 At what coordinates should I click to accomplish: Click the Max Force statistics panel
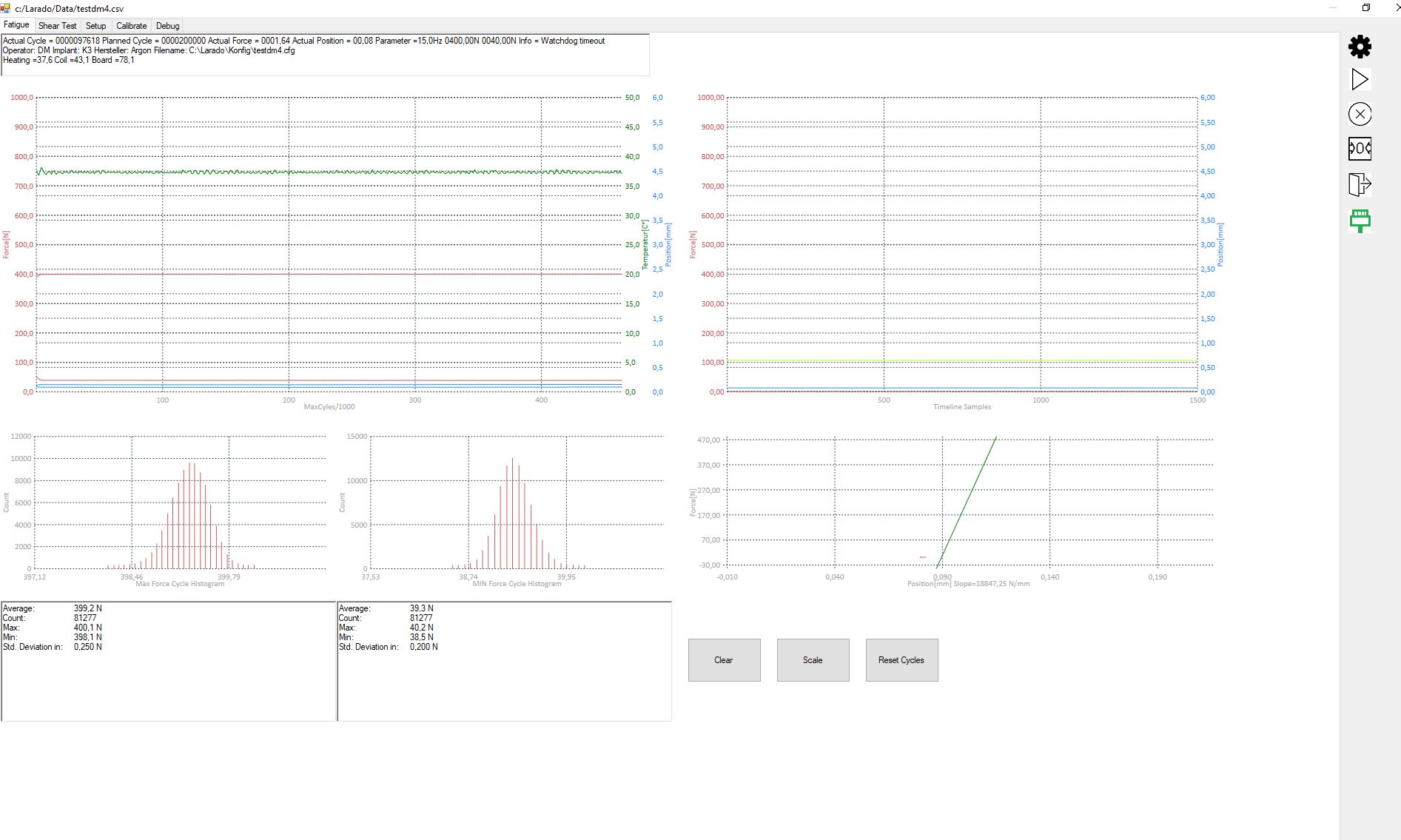169,661
